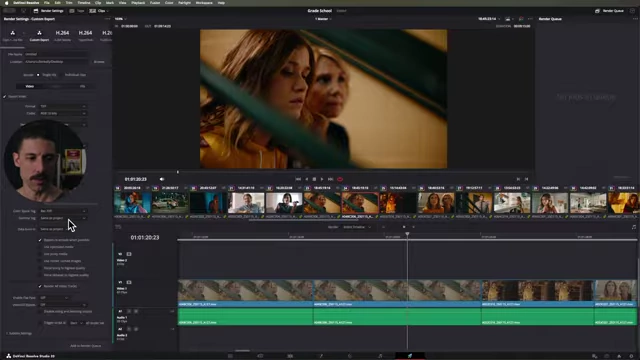Image resolution: width=640 pixels, height=360 pixels.
Task: Switch to the Deliver page icon
Action: click(x=410, y=356)
